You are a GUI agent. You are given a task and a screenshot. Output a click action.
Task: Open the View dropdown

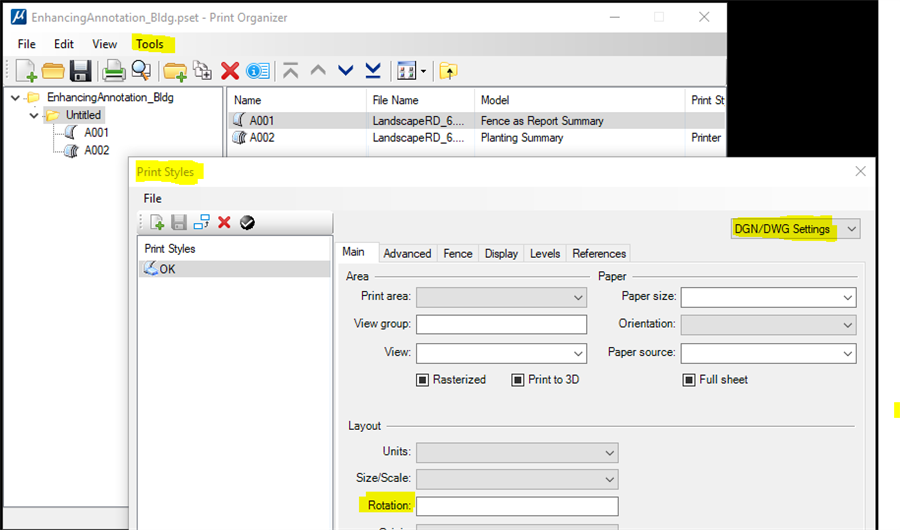[x=501, y=353]
